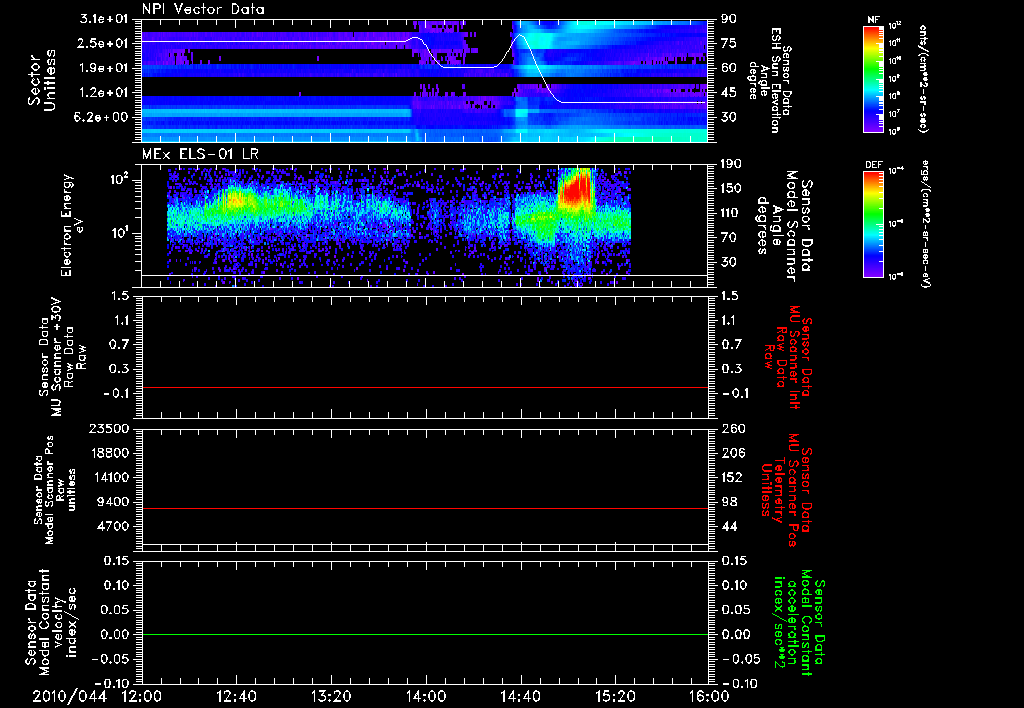
Task: Click the 6.2e+00 sector tick label
Action: click(103, 117)
